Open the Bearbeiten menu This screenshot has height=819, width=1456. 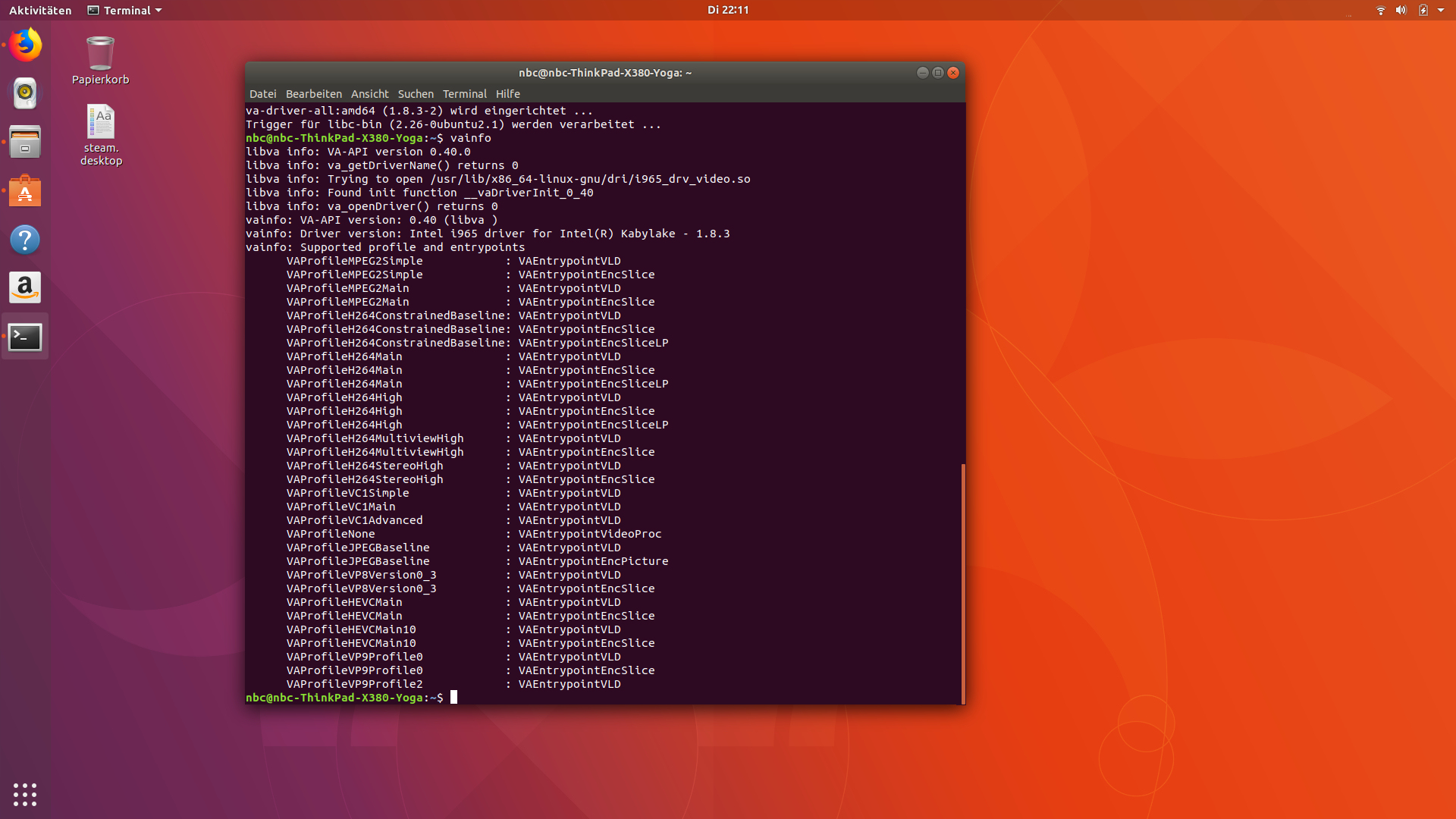313,94
